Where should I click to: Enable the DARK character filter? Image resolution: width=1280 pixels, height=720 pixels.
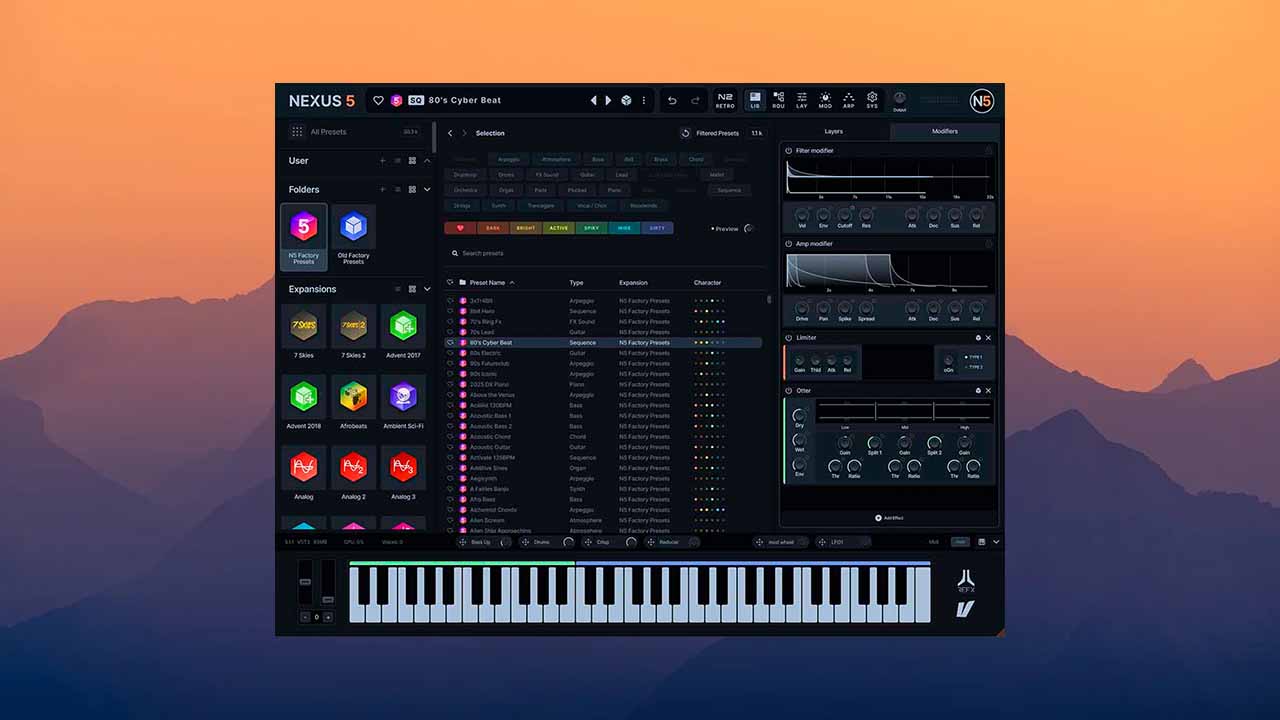tap(491, 228)
